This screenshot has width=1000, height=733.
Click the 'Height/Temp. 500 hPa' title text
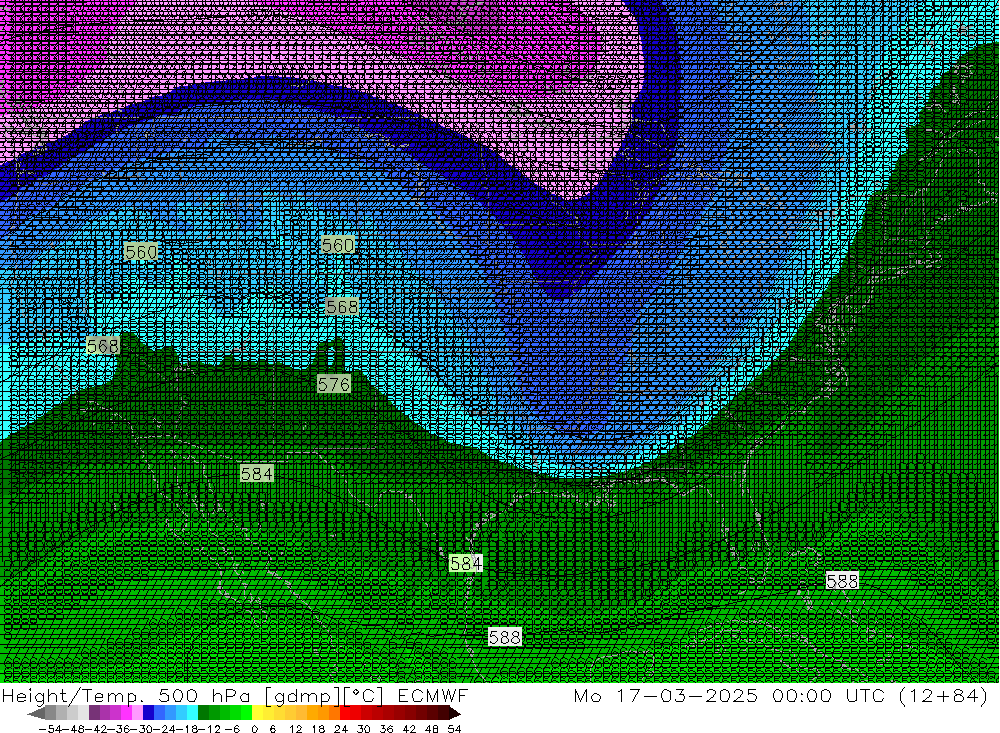126,695
